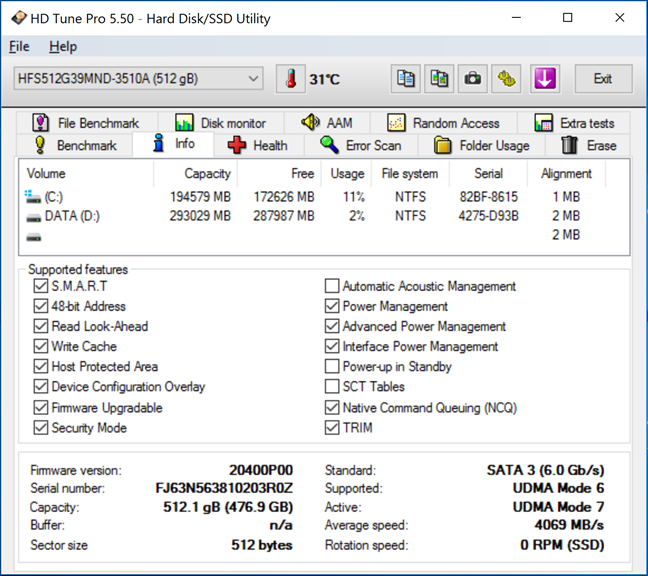Click the Usage column header
Image resolution: width=648 pixels, height=576 pixels.
(x=346, y=174)
